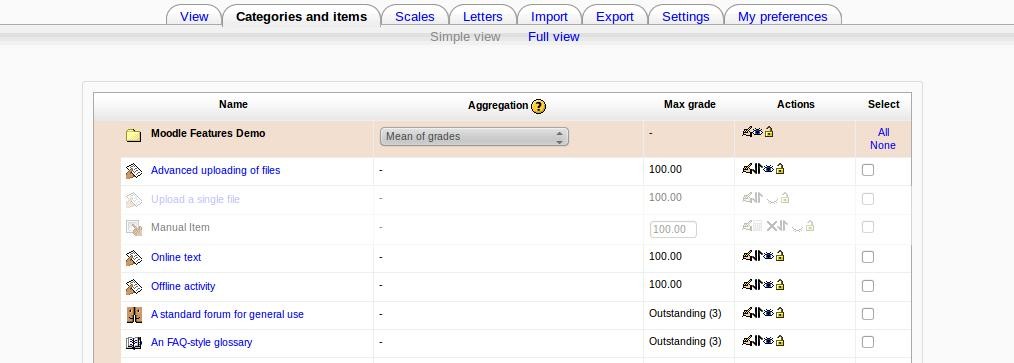Image resolution: width=1014 pixels, height=363 pixels.
Task: Open A standard forum for general use
Action: [227, 314]
